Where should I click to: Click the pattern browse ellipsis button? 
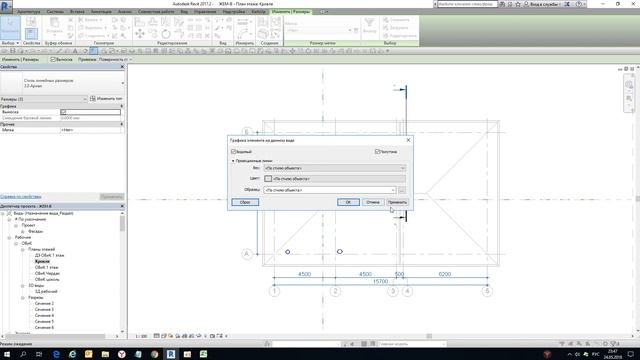coord(402,190)
